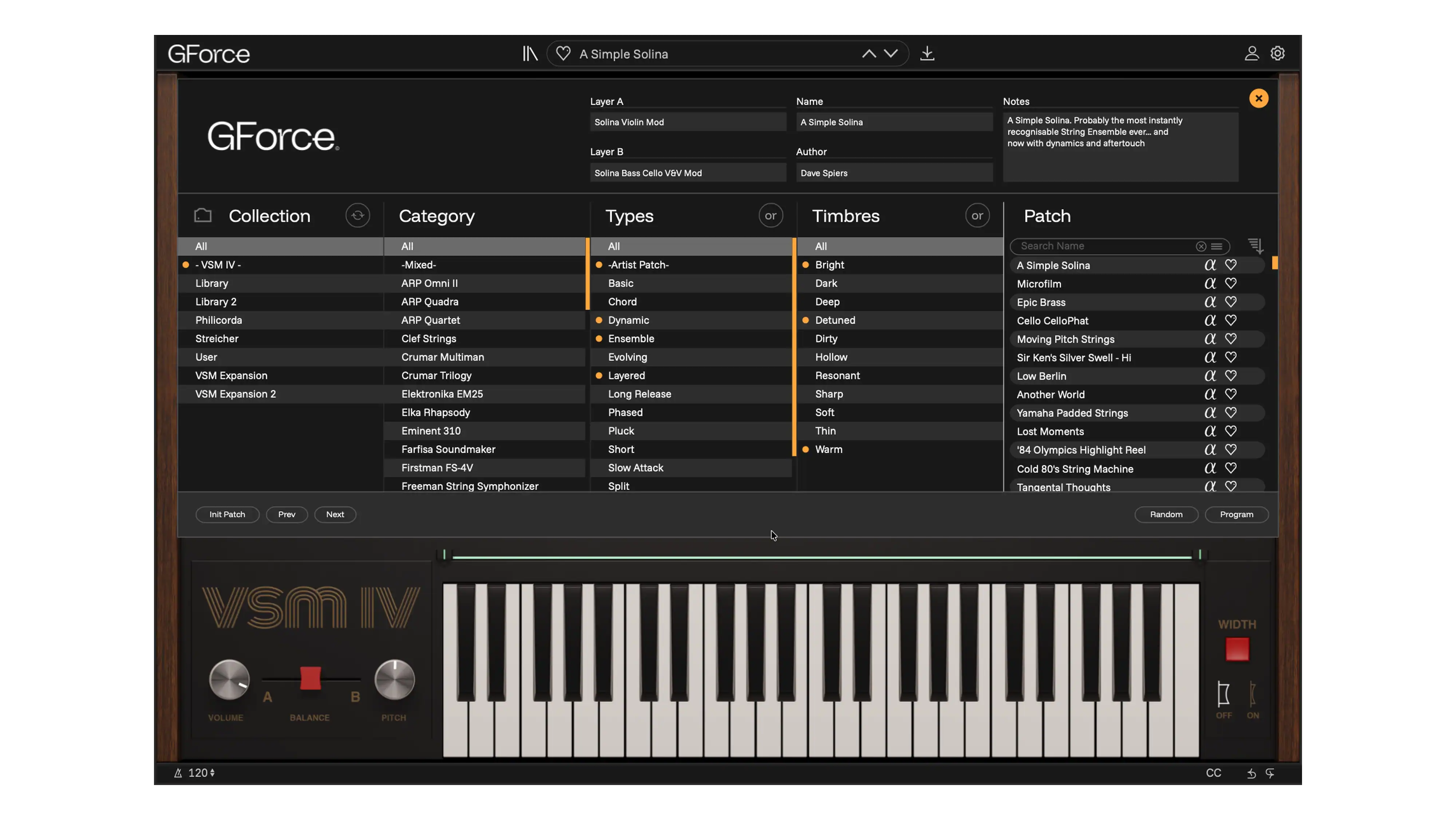Click the red Width slider cap
Image resolution: width=1456 pixels, height=820 pixels.
coord(1237,649)
